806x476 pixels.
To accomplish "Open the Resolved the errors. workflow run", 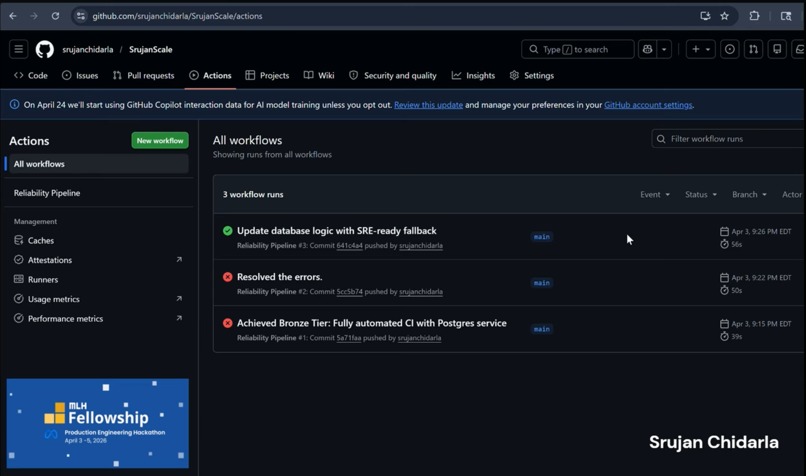I will (280, 277).
